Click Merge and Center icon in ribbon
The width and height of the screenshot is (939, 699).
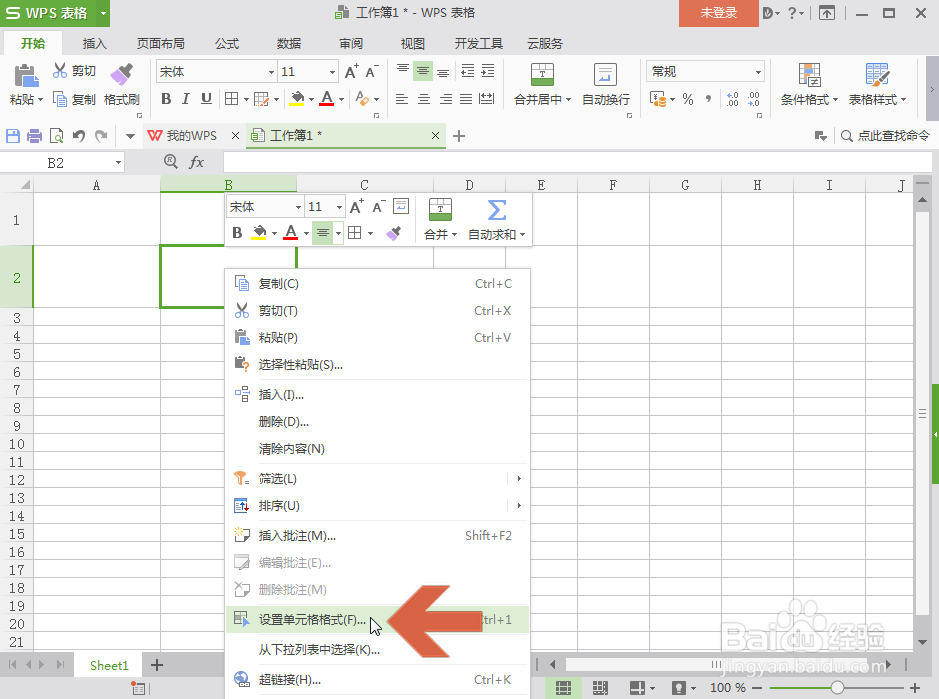coord(542,75)
